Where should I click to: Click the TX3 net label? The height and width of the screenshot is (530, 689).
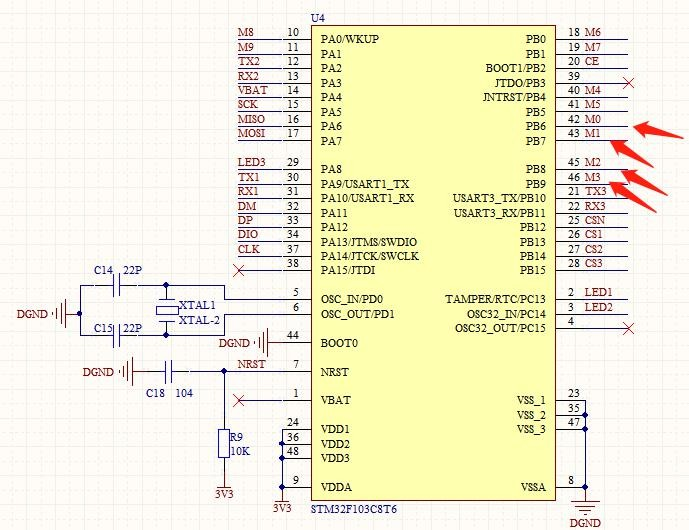tap(596, 191)
